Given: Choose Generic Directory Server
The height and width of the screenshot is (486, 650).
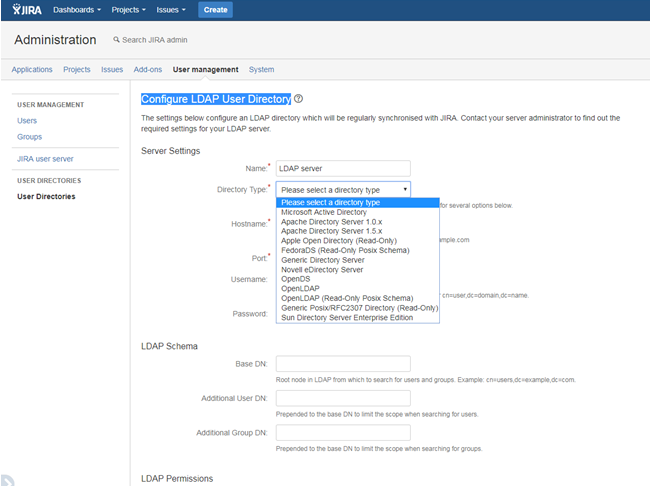Looking at the screenshot, I should coord(358,260).
